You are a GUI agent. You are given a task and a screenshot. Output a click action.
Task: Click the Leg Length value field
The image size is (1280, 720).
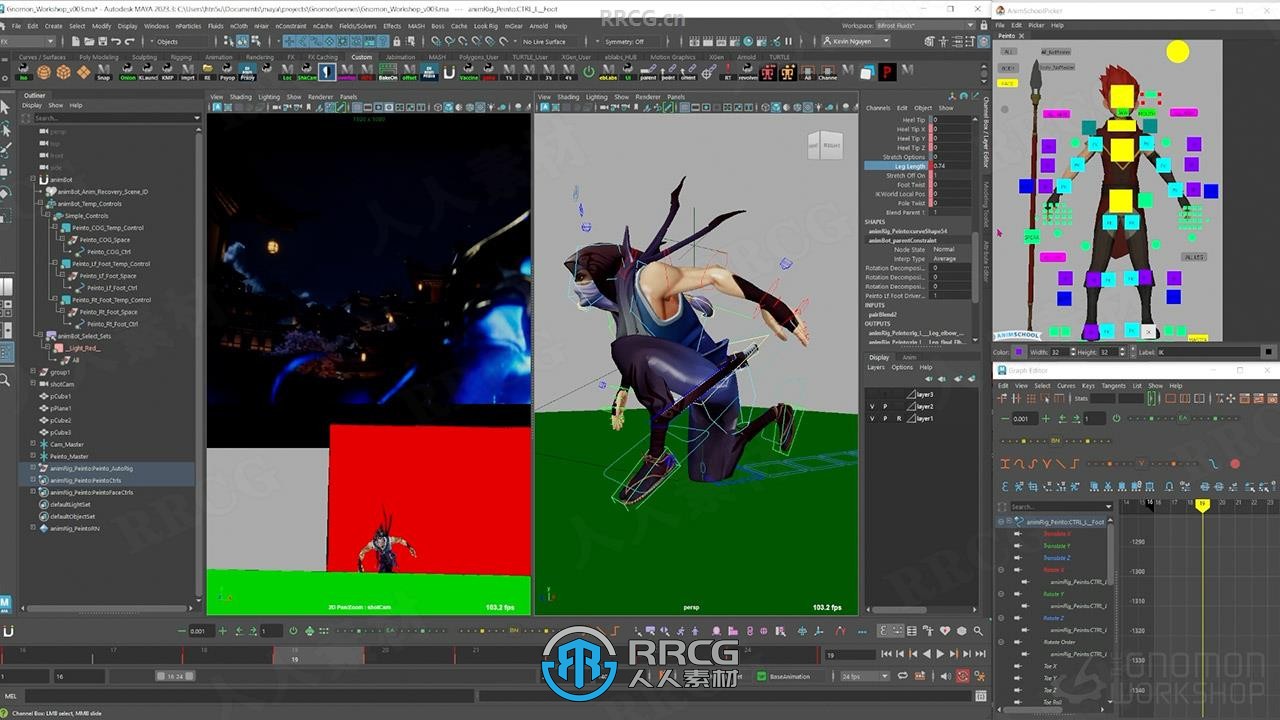click(x=951, y=166)
